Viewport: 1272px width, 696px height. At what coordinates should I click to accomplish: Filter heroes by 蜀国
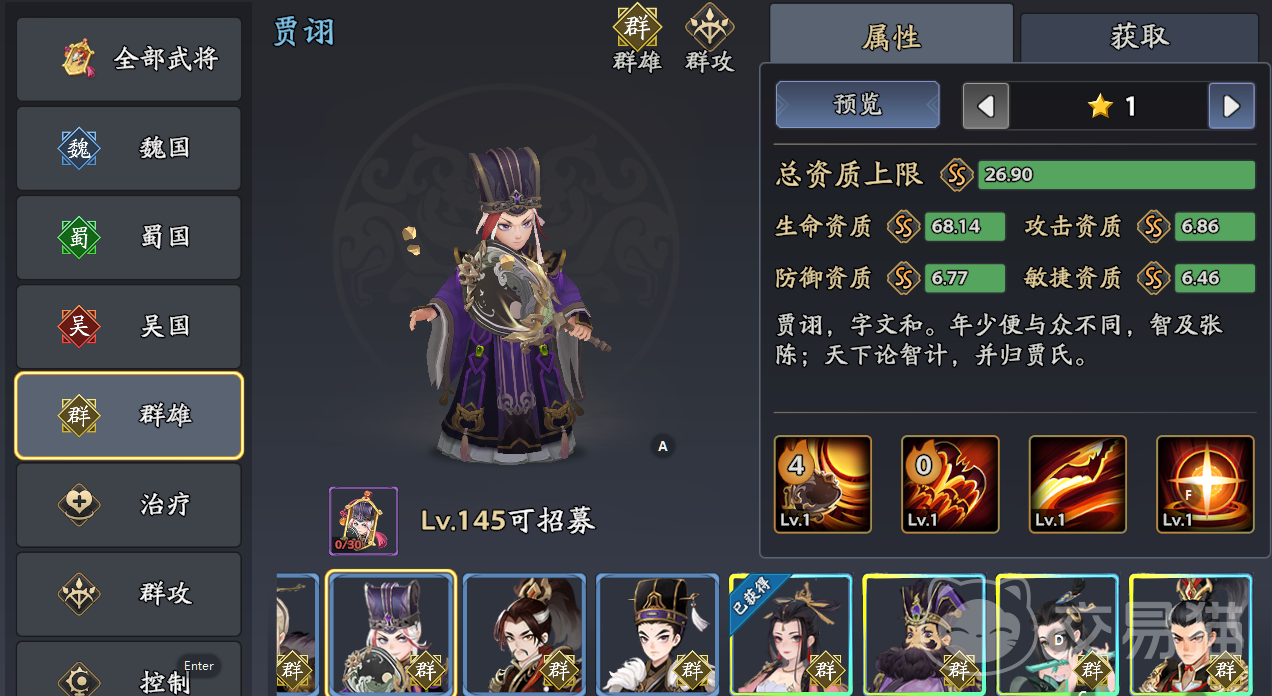pos(129,237)
